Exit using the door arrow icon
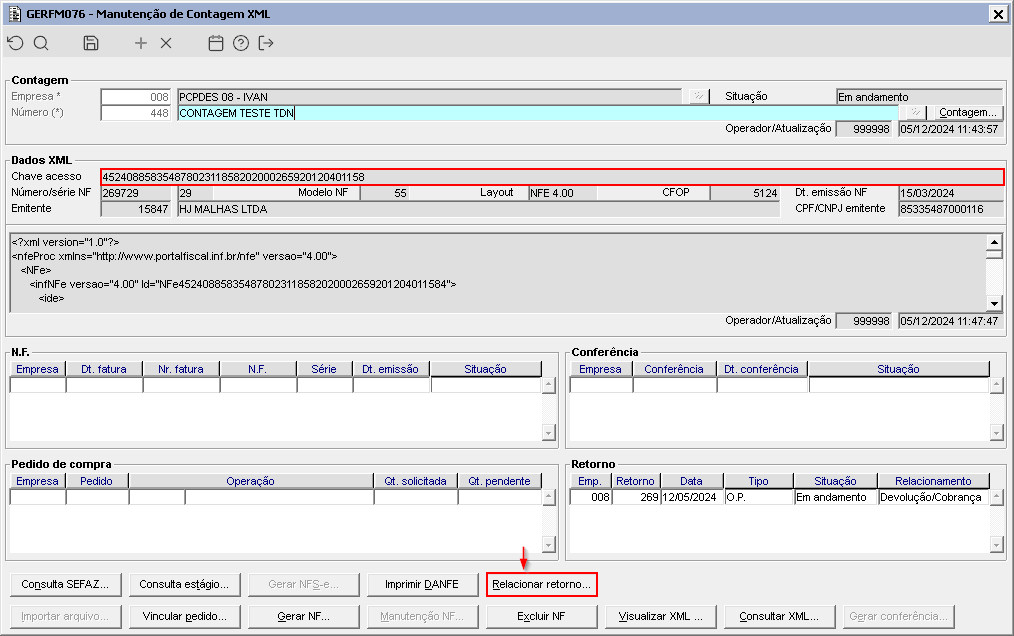 tap(266, 43)
